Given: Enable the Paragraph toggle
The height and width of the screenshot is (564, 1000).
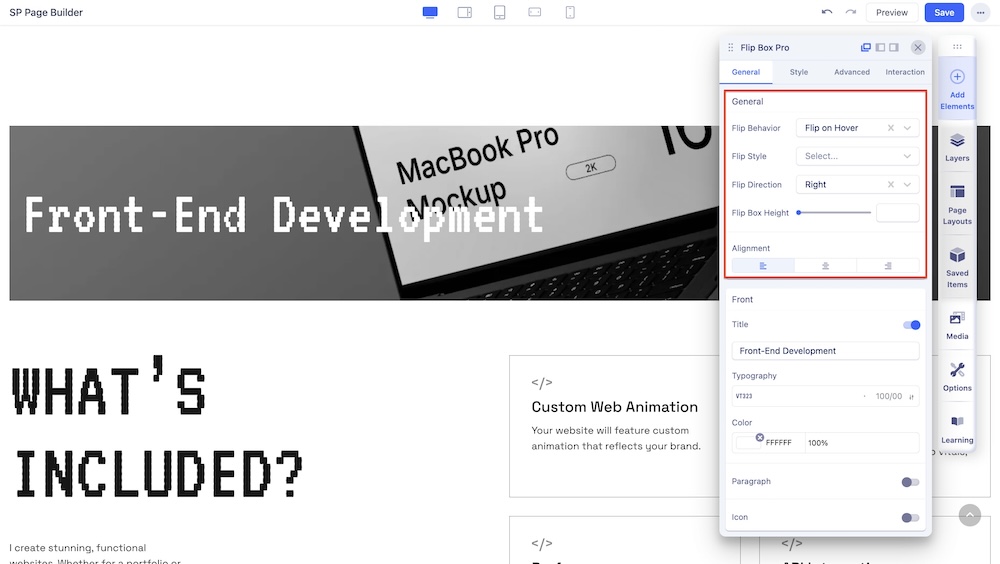Looking at the screenshot, I should click(910, 482).
